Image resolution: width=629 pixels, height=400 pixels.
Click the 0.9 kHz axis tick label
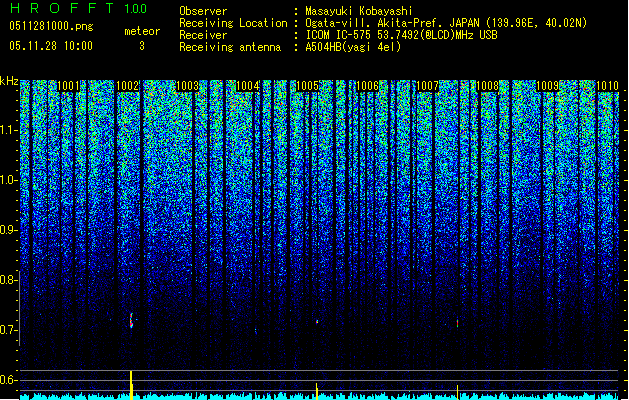tap(7, 230)
